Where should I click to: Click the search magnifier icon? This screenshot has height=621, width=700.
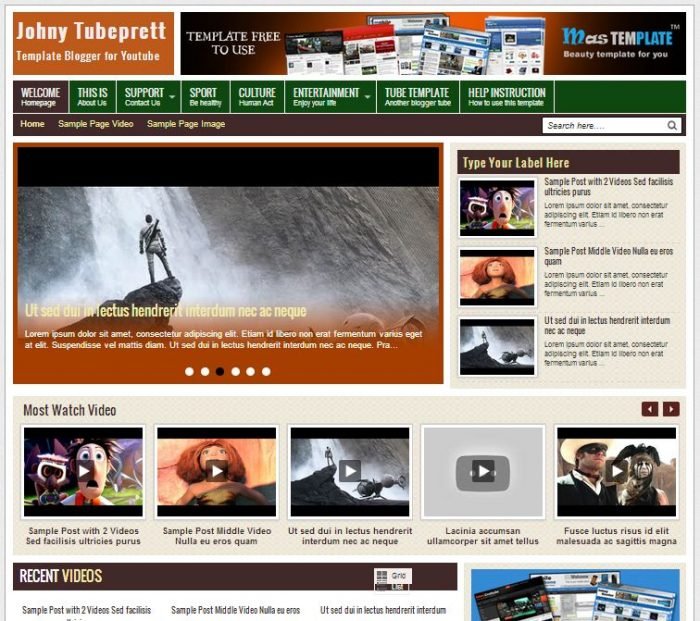tap(672, 125)
